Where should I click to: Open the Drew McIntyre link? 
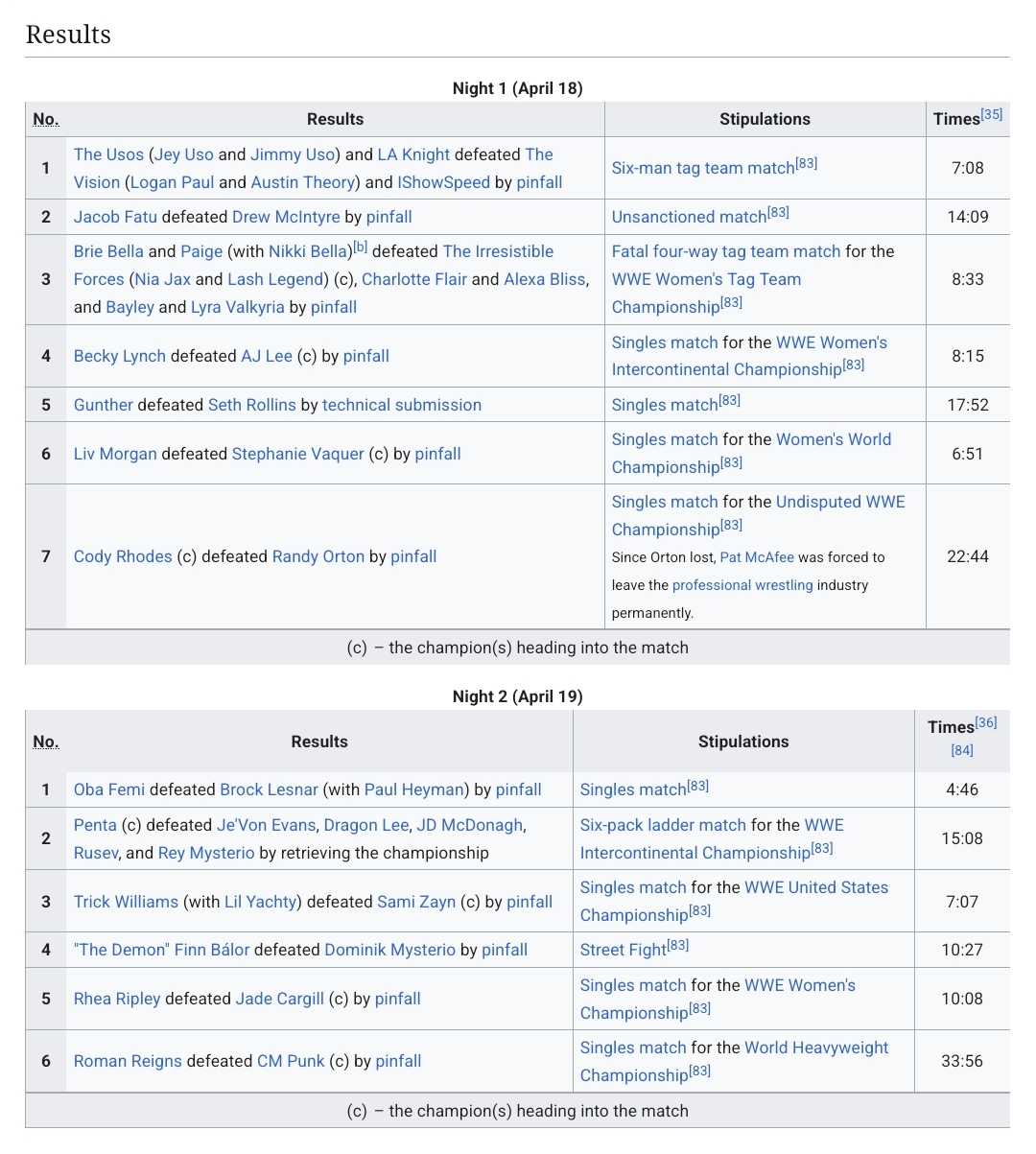point(286,217)
